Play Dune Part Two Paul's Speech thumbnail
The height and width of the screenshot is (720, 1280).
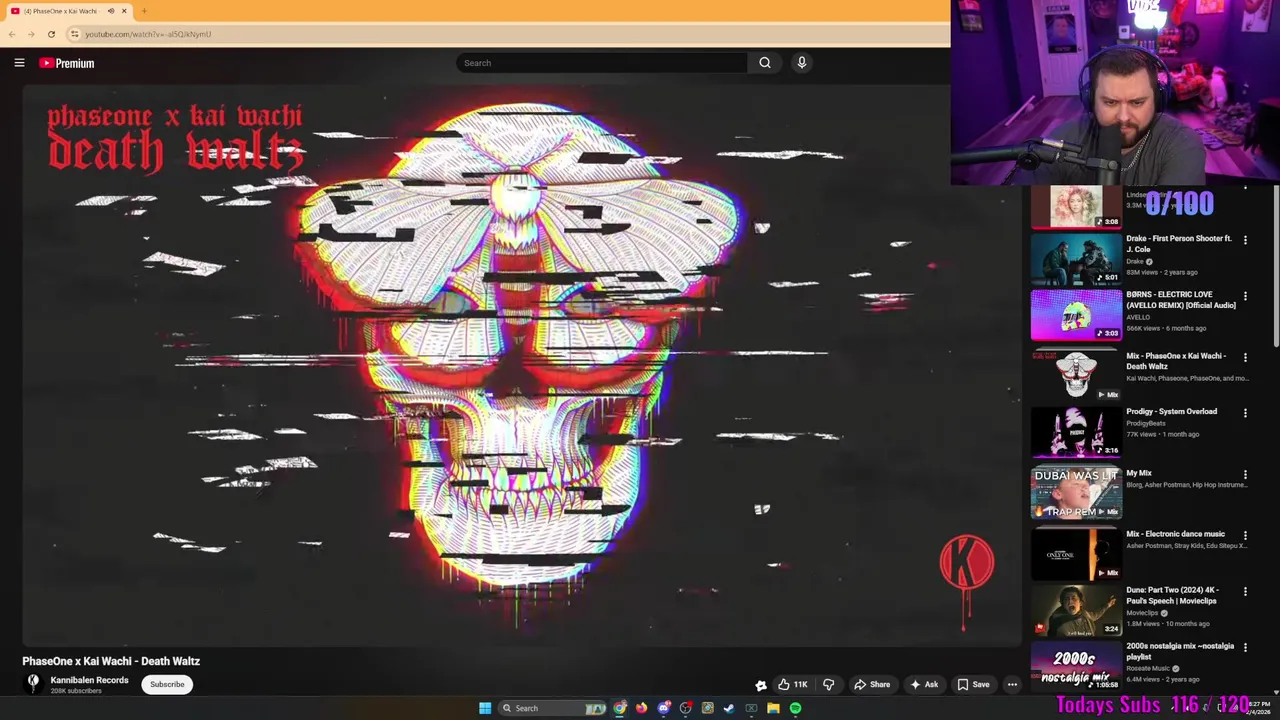tap(1076, 610)
